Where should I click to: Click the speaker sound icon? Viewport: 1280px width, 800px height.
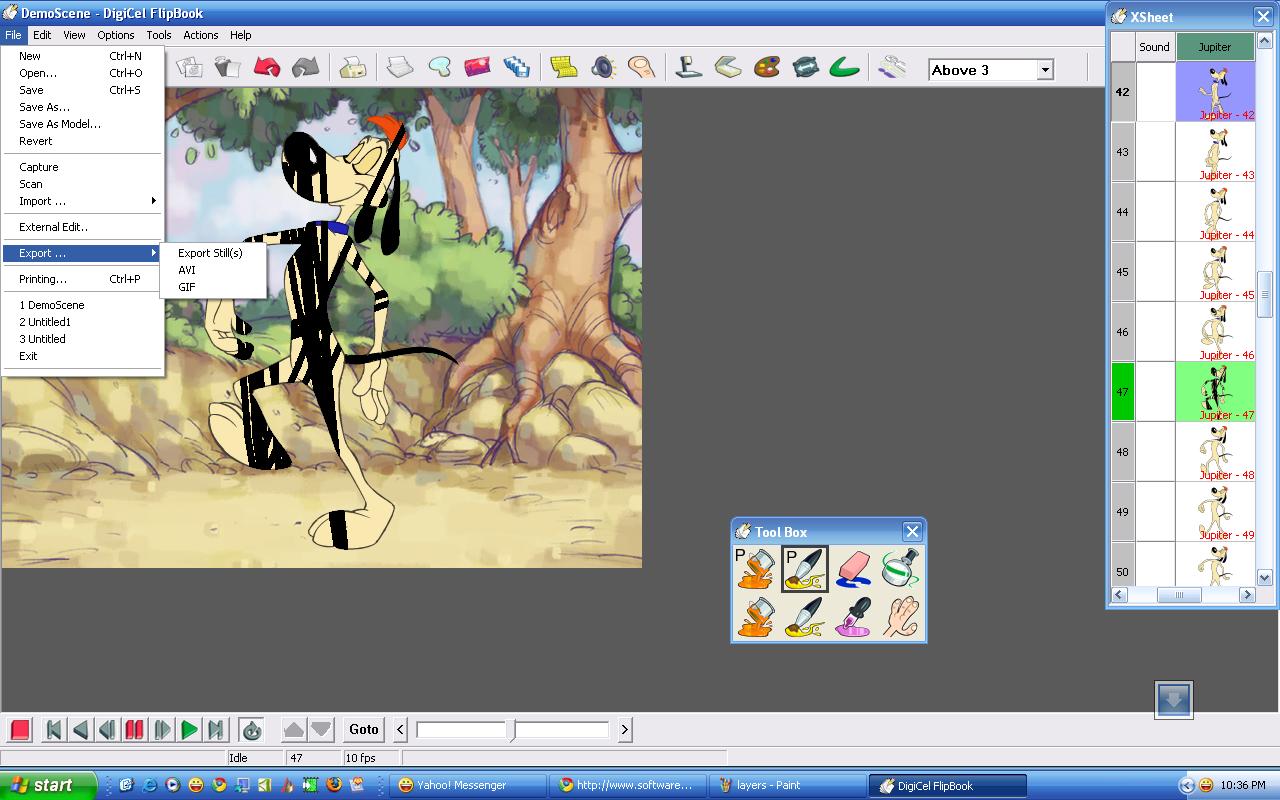coord(602,67)
